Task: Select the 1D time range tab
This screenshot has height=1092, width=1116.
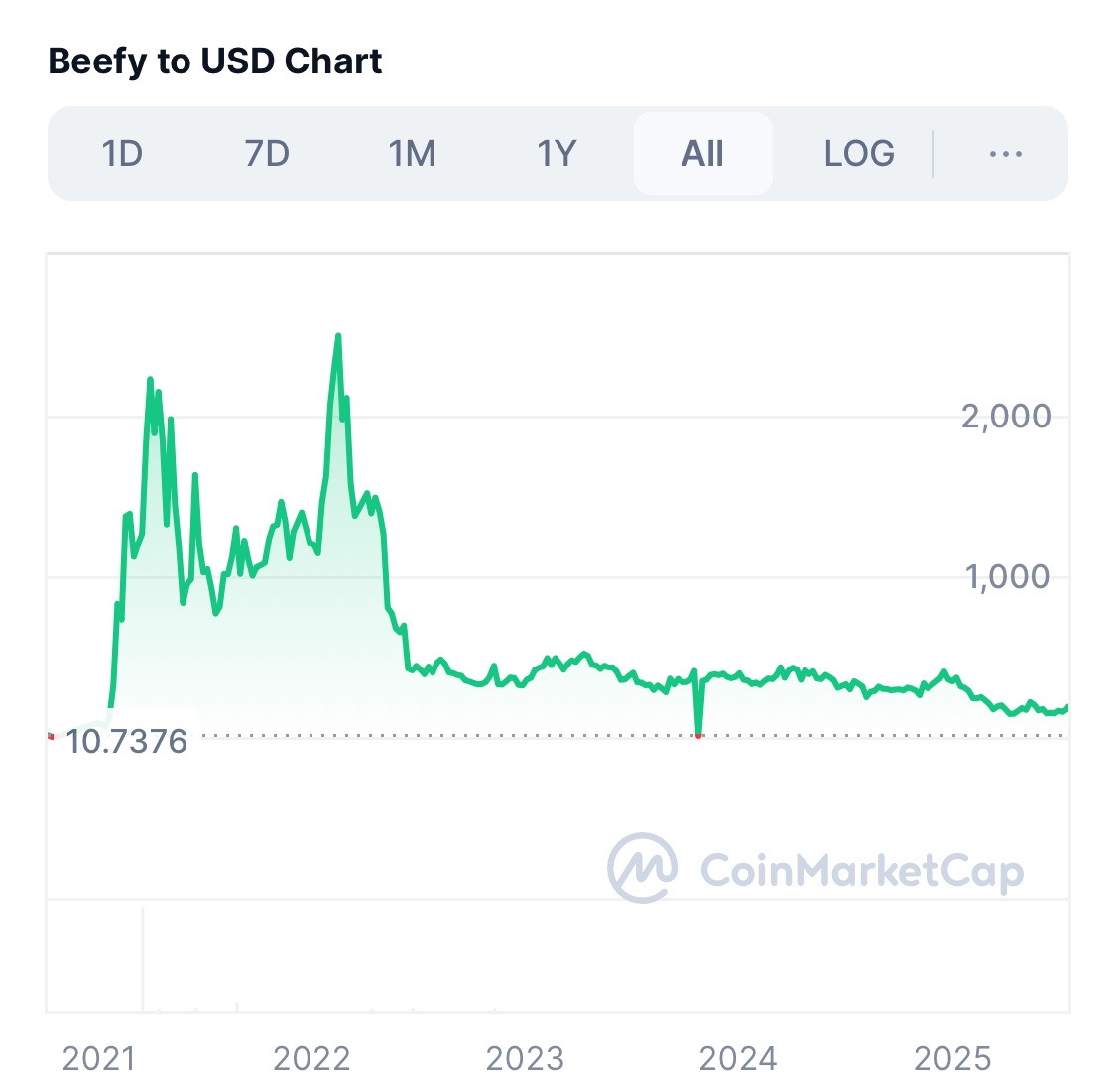Action: 123,154
